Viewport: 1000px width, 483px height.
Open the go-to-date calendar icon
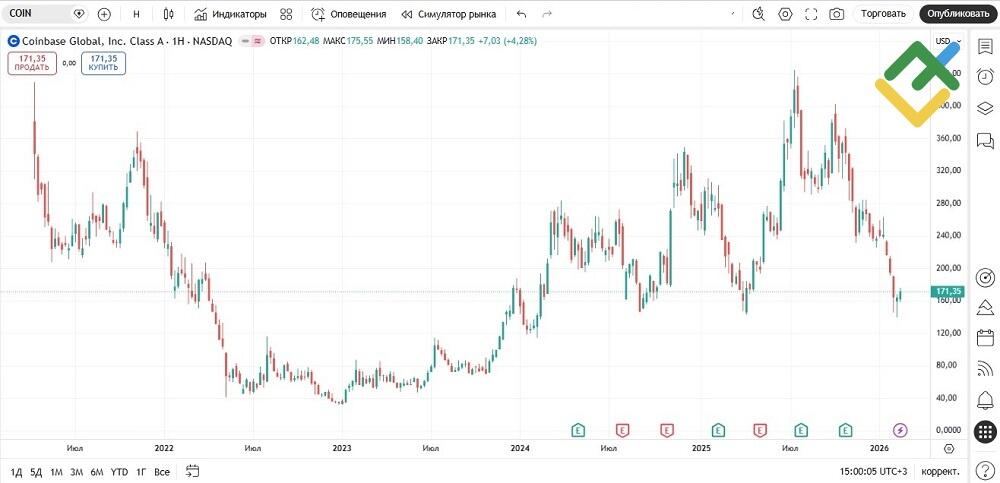pos(193,472)
